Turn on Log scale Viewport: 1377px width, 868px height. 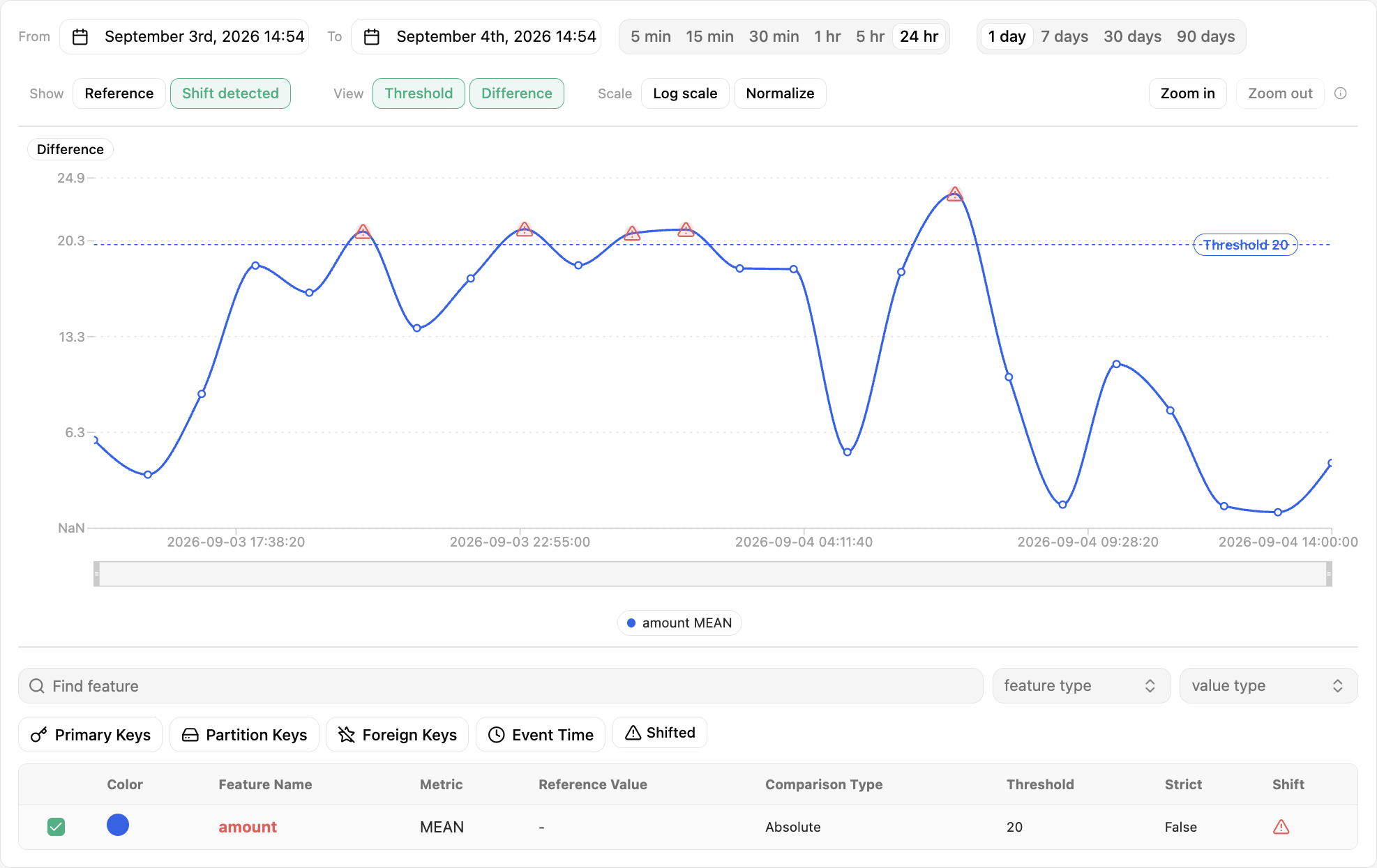click(685, 93)
